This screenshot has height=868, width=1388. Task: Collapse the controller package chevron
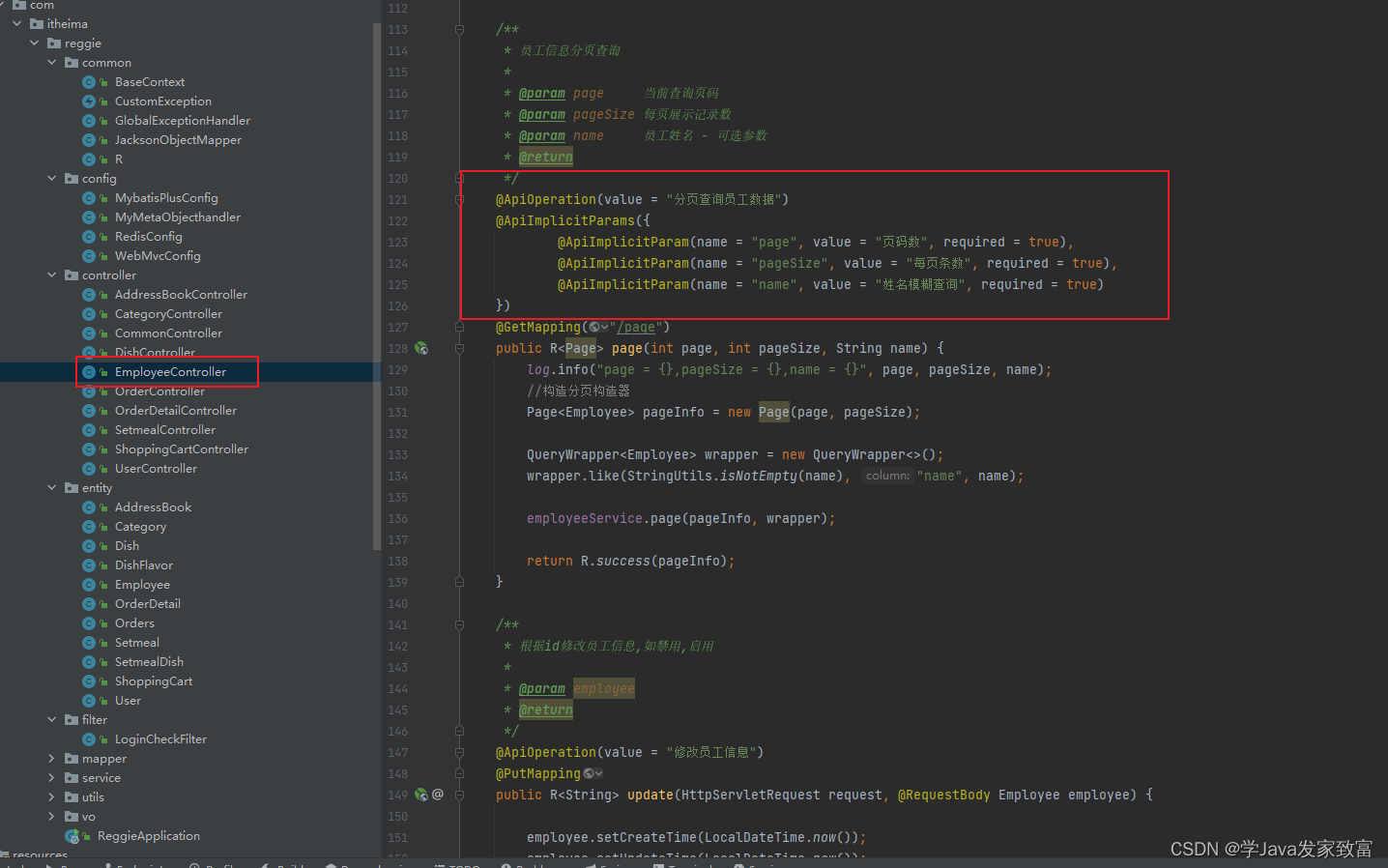pos(52,275)
